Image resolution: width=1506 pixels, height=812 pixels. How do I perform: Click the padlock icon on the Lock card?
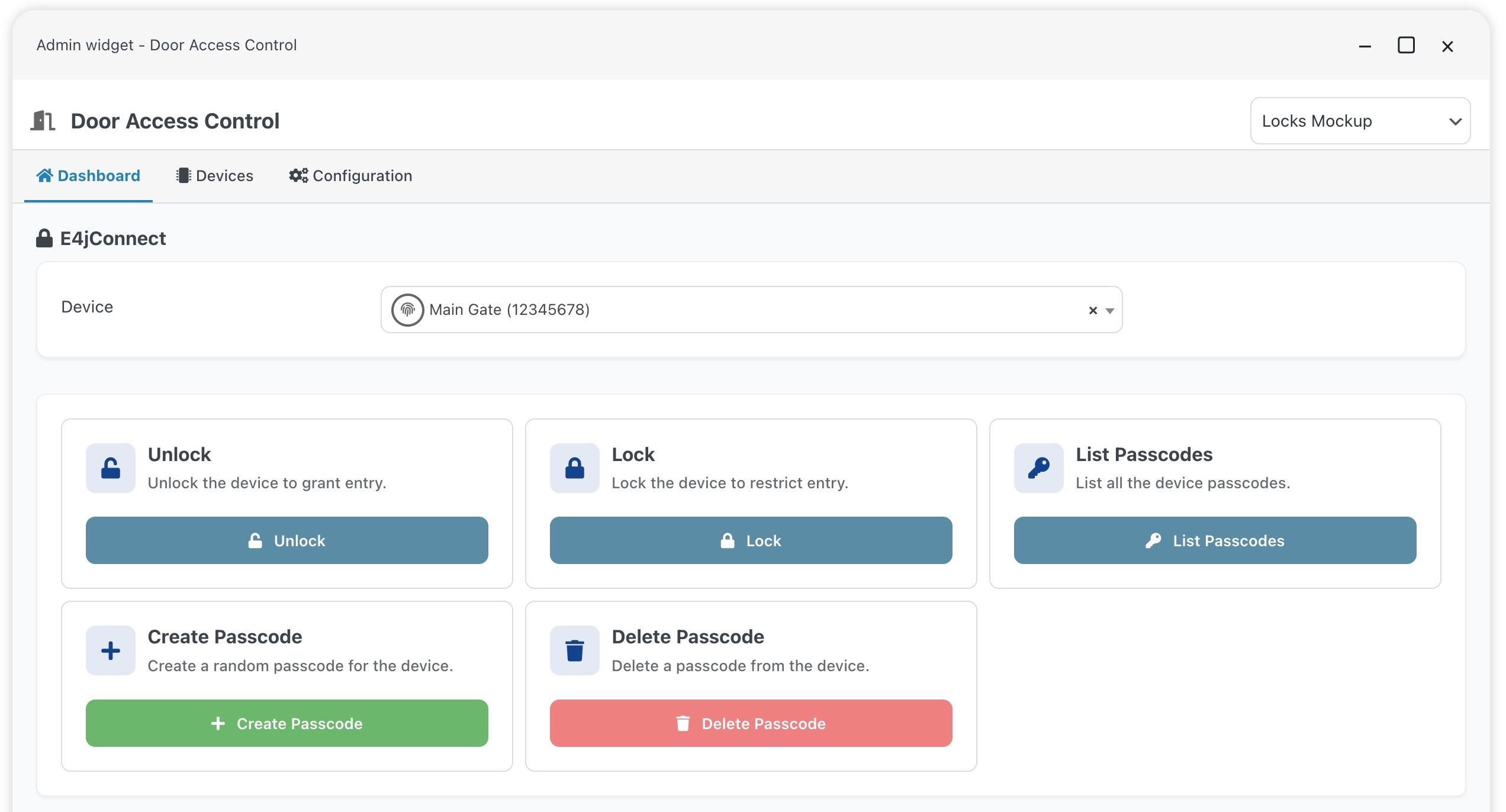coord(574,468)
